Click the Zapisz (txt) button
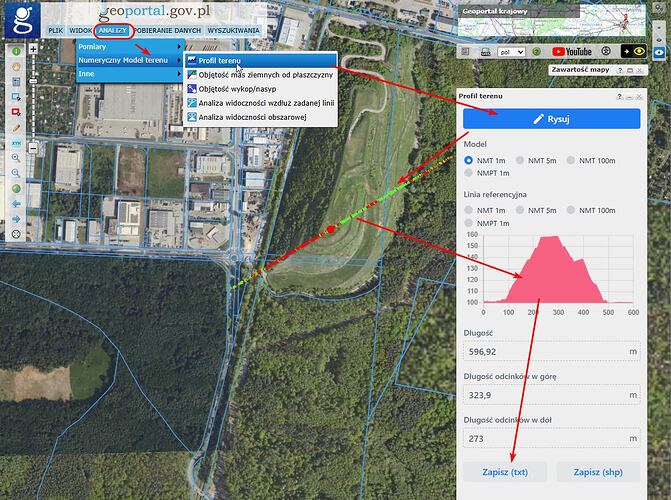This screenshot has height=500, width=671. pos(505,472)
